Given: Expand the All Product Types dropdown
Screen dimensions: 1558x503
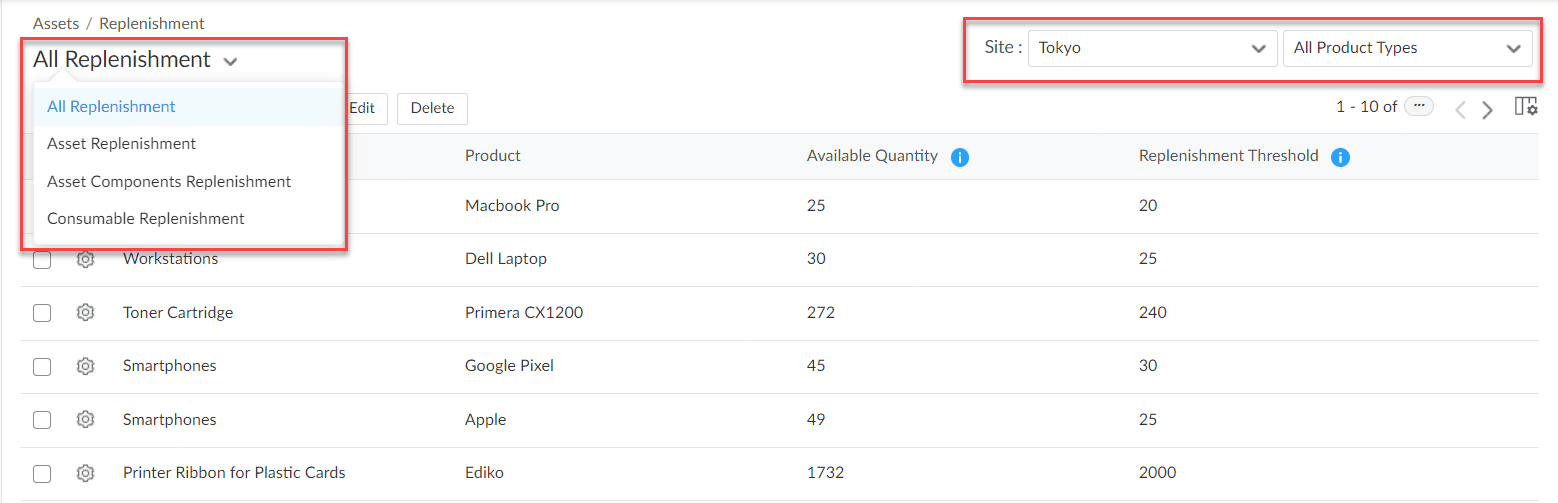Looking at the screenshot, I should (x=1407, y=48).
